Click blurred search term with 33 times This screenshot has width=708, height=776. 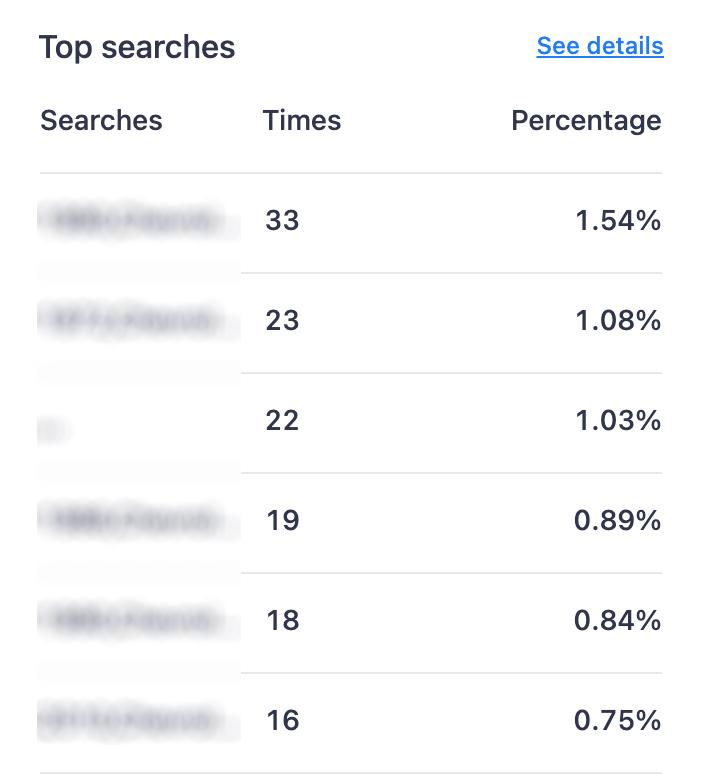[x=133, y=220]
